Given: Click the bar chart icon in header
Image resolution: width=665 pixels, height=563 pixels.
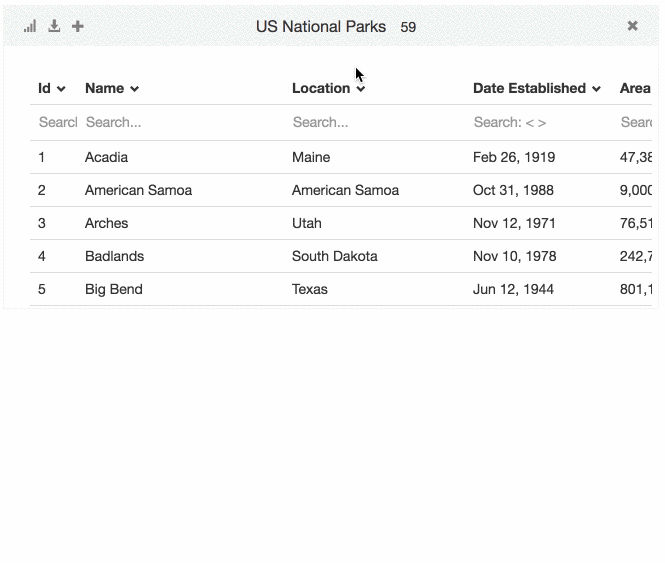Looking at the screenshot, I should pyautogui.click(x=30, y=26).
